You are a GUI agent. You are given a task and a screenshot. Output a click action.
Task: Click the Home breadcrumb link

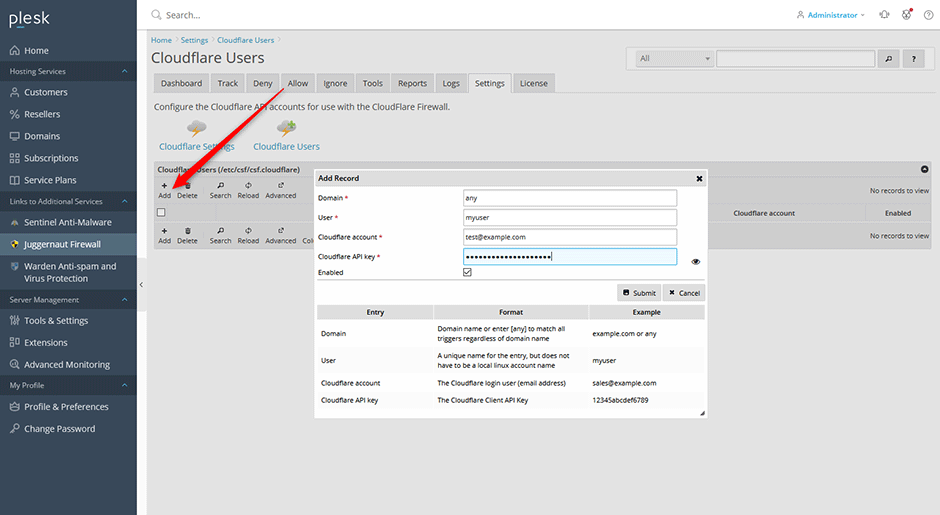pyautogui.click(x=161, y=40)
